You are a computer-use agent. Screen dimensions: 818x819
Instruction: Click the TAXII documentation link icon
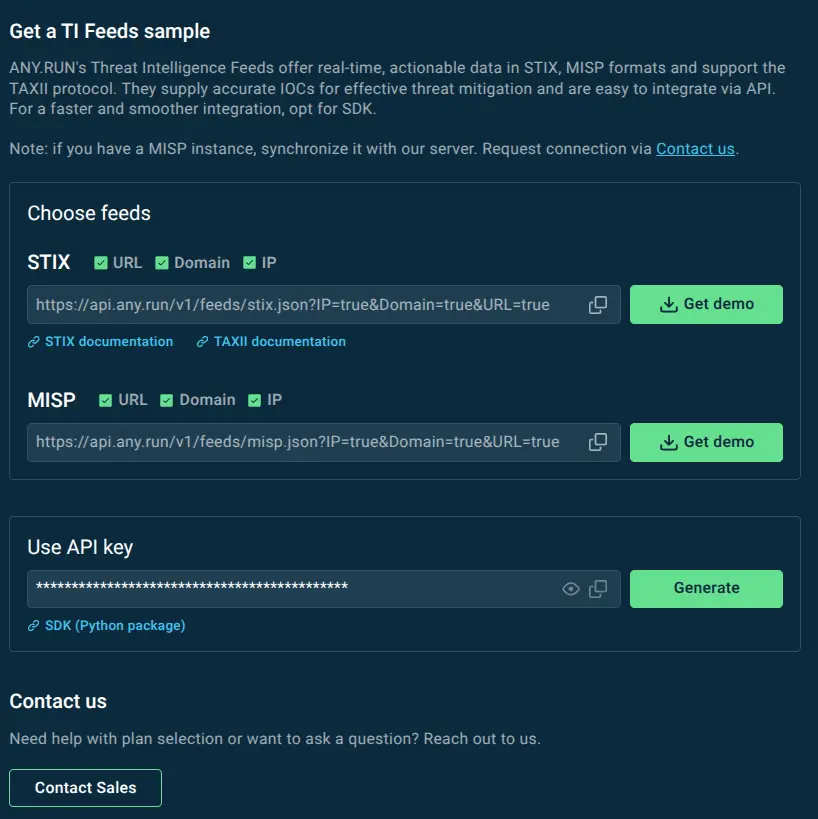pyautogui.click(x=202, y=342)
